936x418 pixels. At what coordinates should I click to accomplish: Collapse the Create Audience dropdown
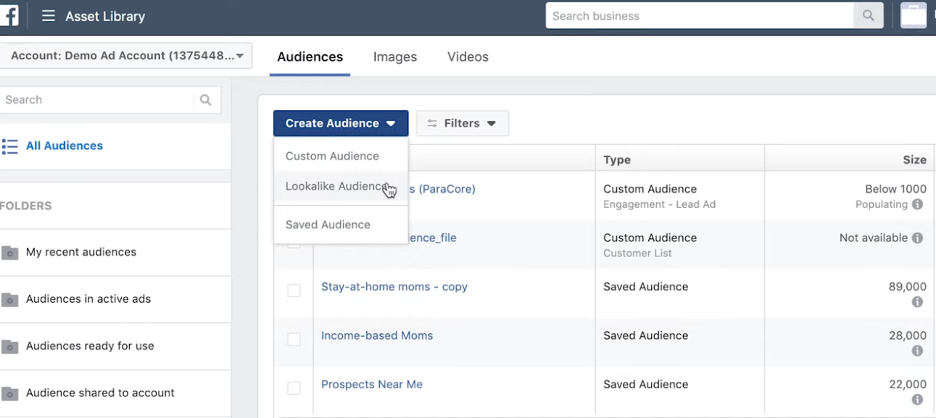point(341,123)
